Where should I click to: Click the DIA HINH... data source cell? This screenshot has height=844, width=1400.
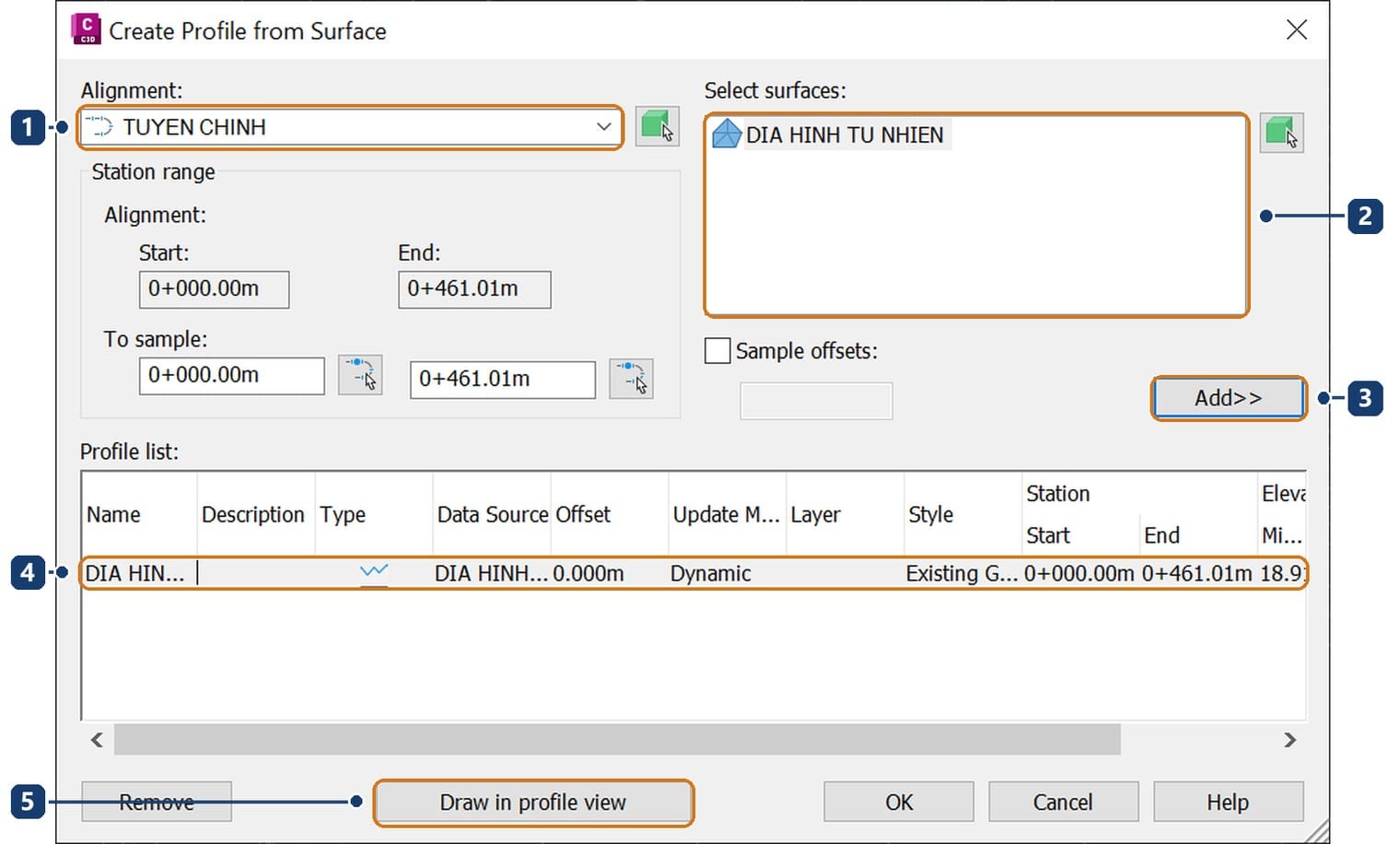[x=492, y=573]
